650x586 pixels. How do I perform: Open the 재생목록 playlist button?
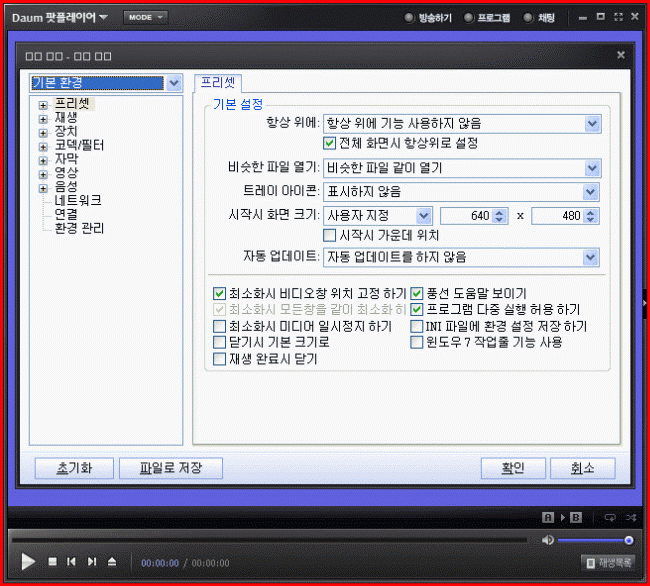(x=609, y=563)
